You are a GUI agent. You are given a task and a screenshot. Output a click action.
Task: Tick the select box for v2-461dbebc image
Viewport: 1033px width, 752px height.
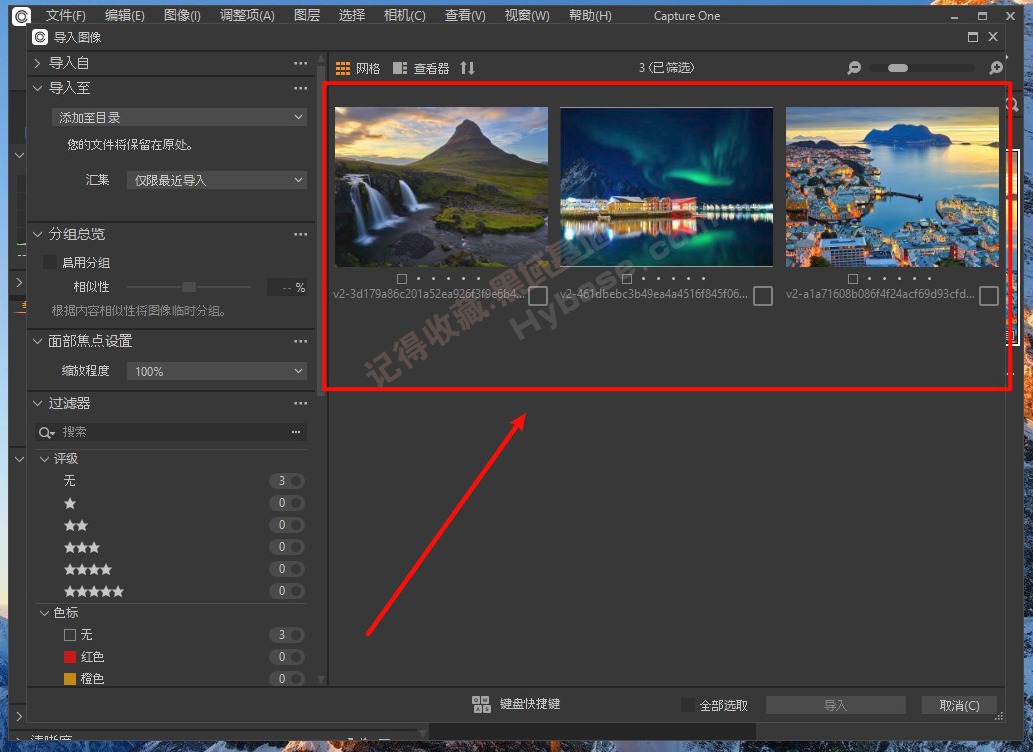[763, 296]
